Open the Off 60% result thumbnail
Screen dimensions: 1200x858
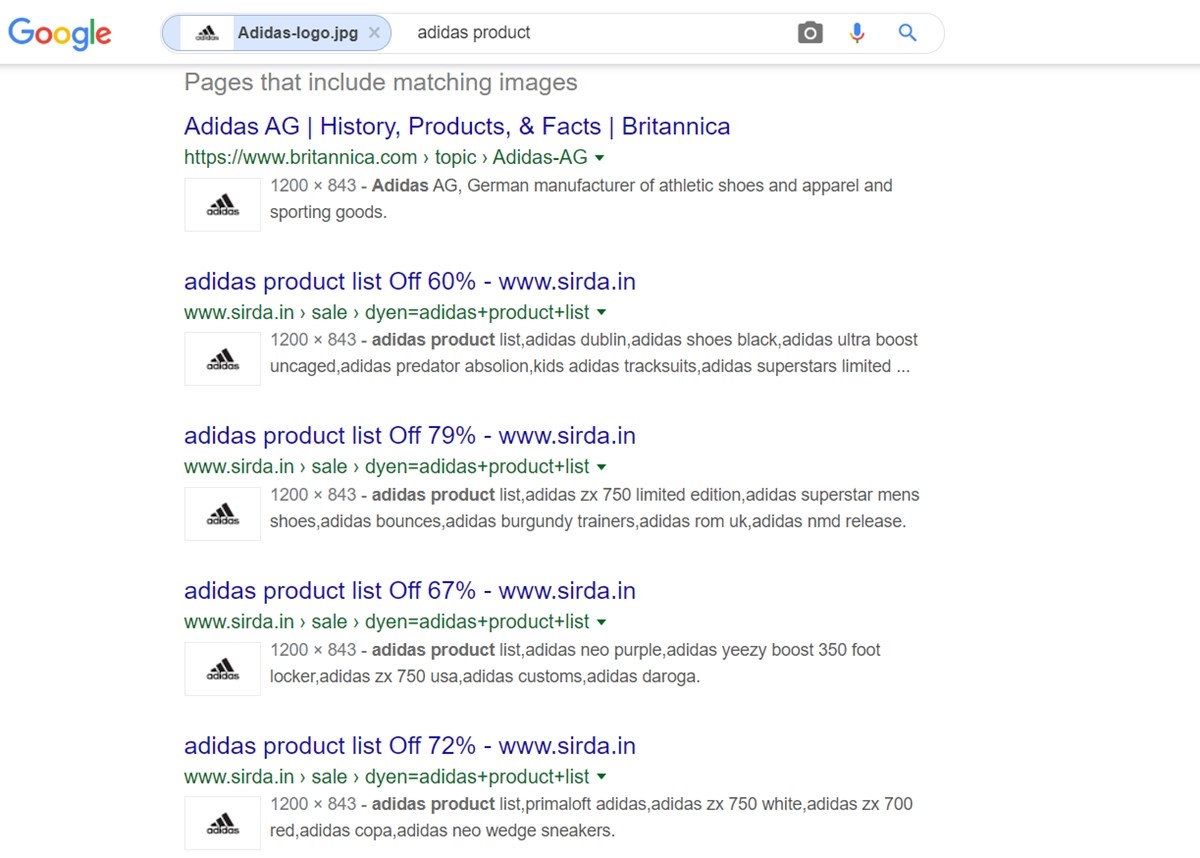[222, 358]
